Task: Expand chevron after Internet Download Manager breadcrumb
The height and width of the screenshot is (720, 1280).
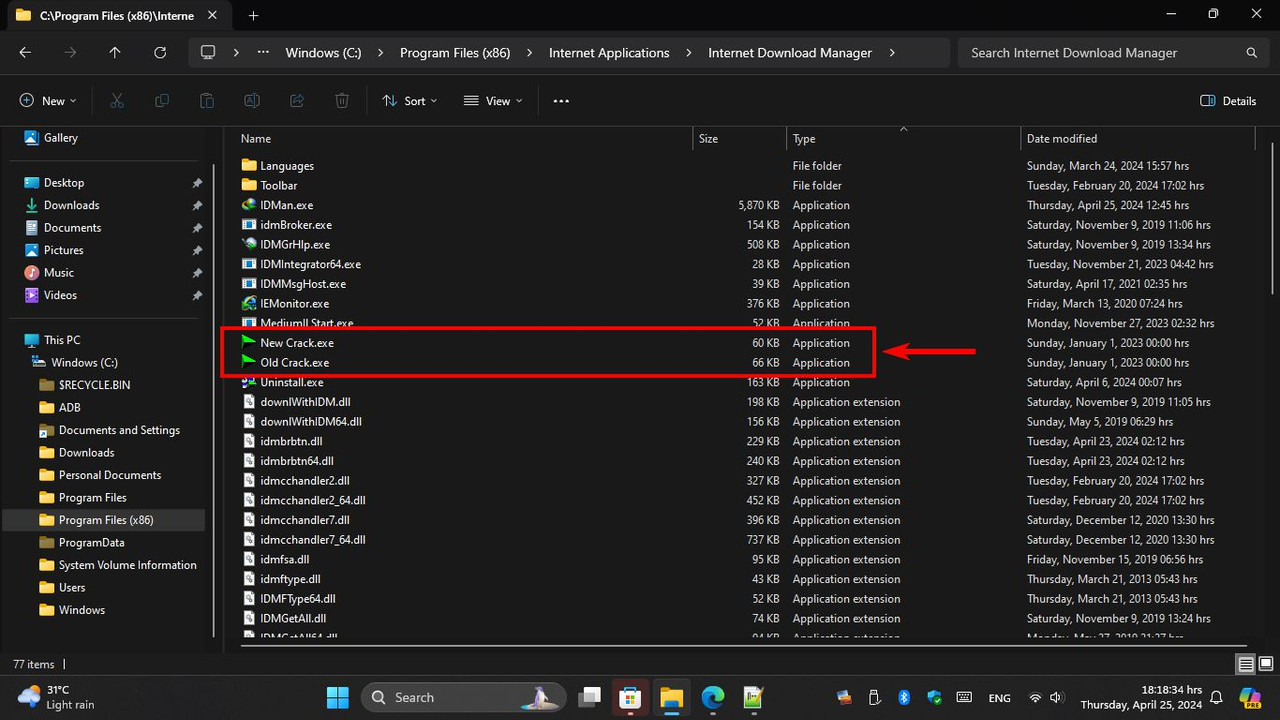Action: point(892,53)
